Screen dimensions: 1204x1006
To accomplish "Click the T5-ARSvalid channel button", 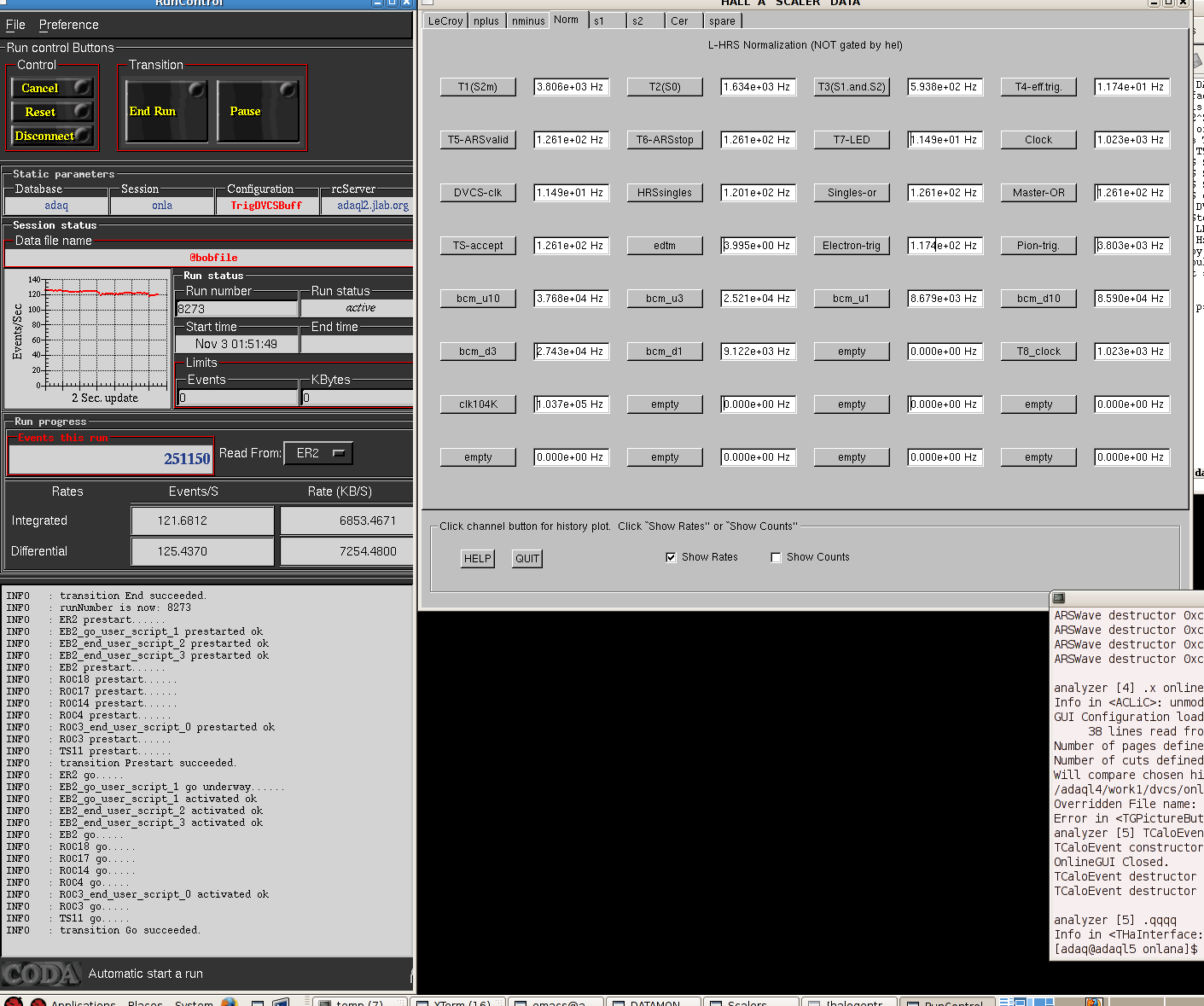I will (x=478, y=140).
